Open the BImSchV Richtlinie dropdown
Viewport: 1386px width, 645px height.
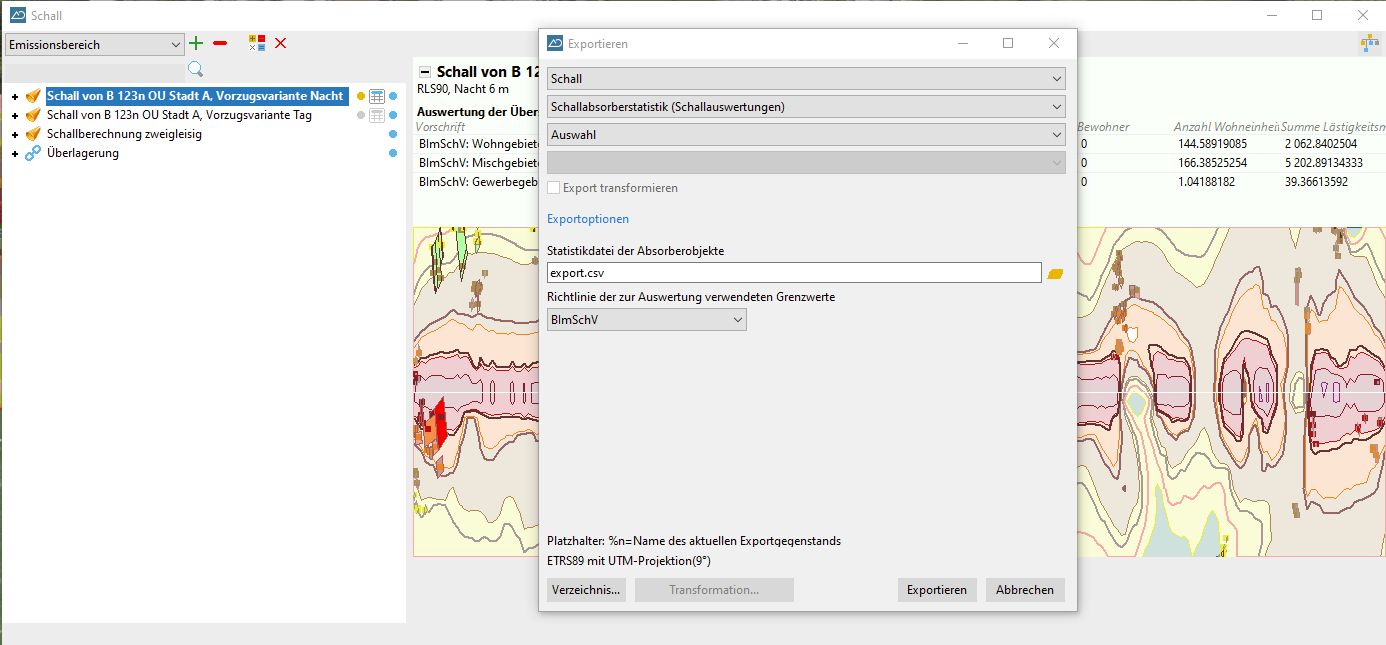pyautogui.click(x=646, y=320)
